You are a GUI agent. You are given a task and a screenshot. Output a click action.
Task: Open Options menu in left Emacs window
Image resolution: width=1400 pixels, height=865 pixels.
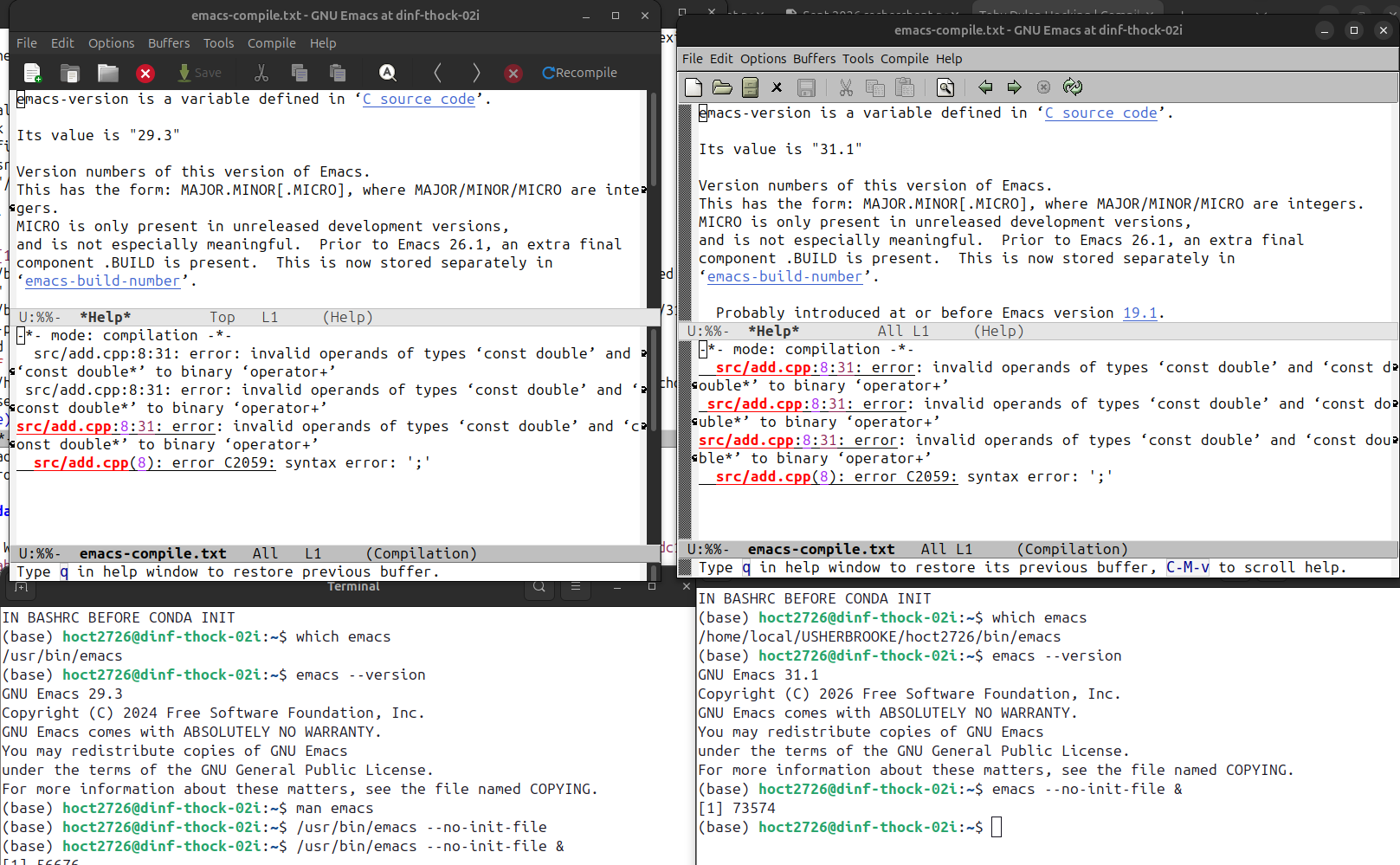111,43
